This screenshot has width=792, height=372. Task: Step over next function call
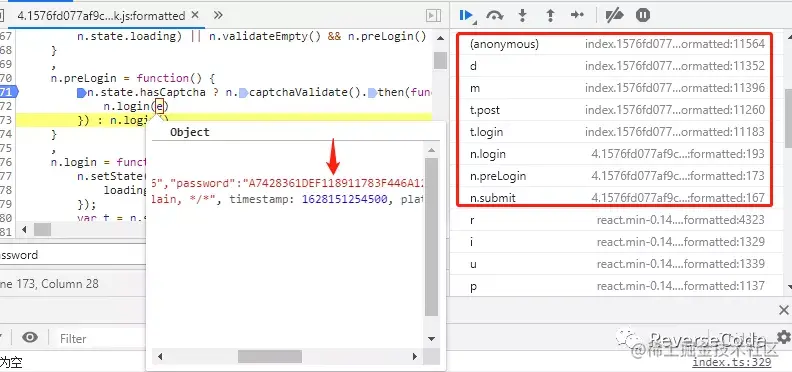[x=494, y=15]
